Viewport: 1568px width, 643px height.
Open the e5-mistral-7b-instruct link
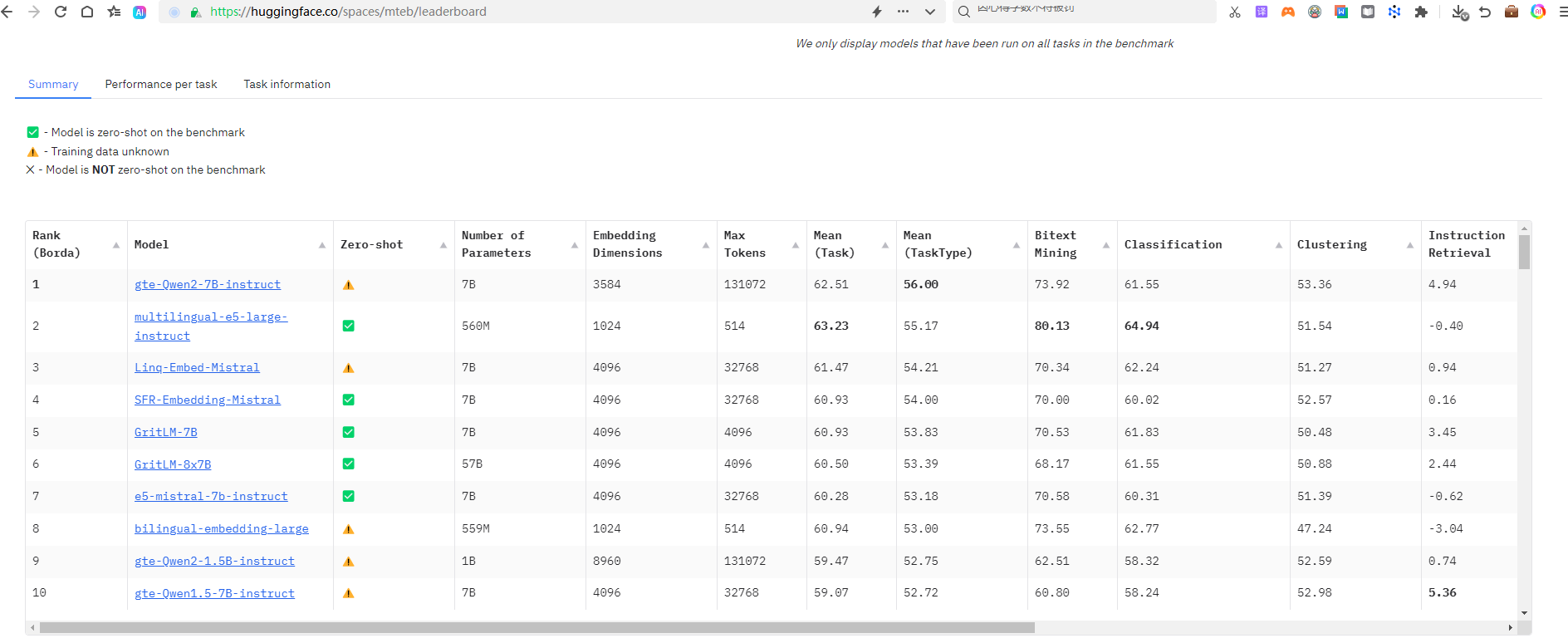pos(211,496)
